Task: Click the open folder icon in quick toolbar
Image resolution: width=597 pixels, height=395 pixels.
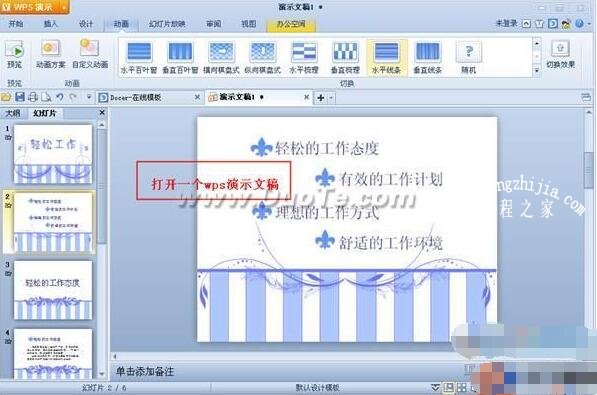Action: tap(6, 97)
